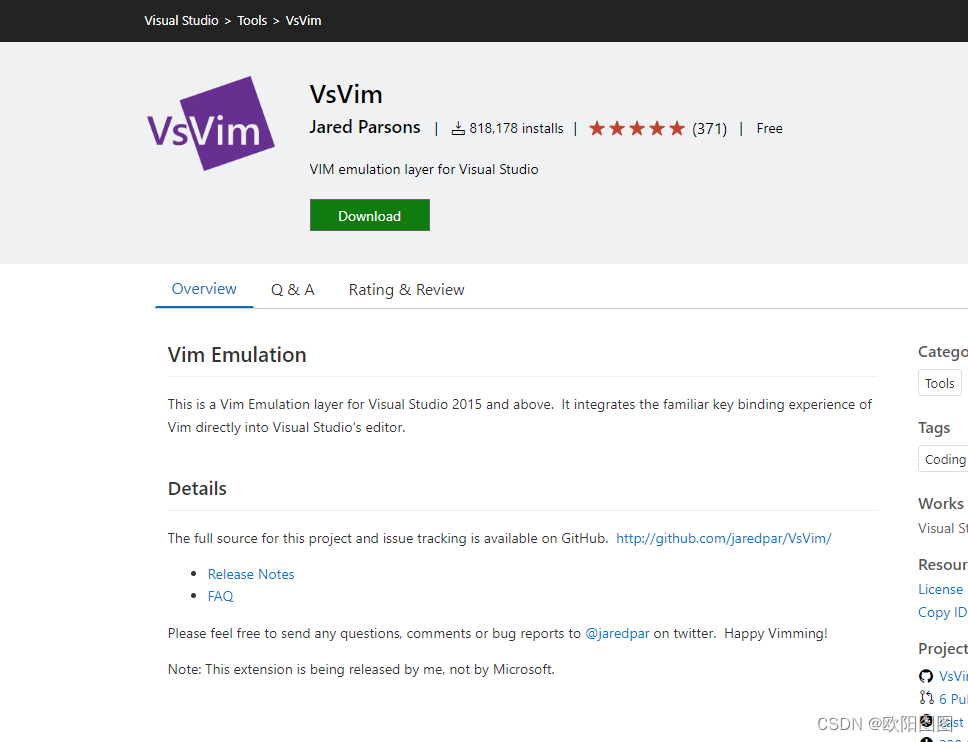Click the installs download icon
The height and width of the screenshot is (742, 968).
[x=458, y=128]
